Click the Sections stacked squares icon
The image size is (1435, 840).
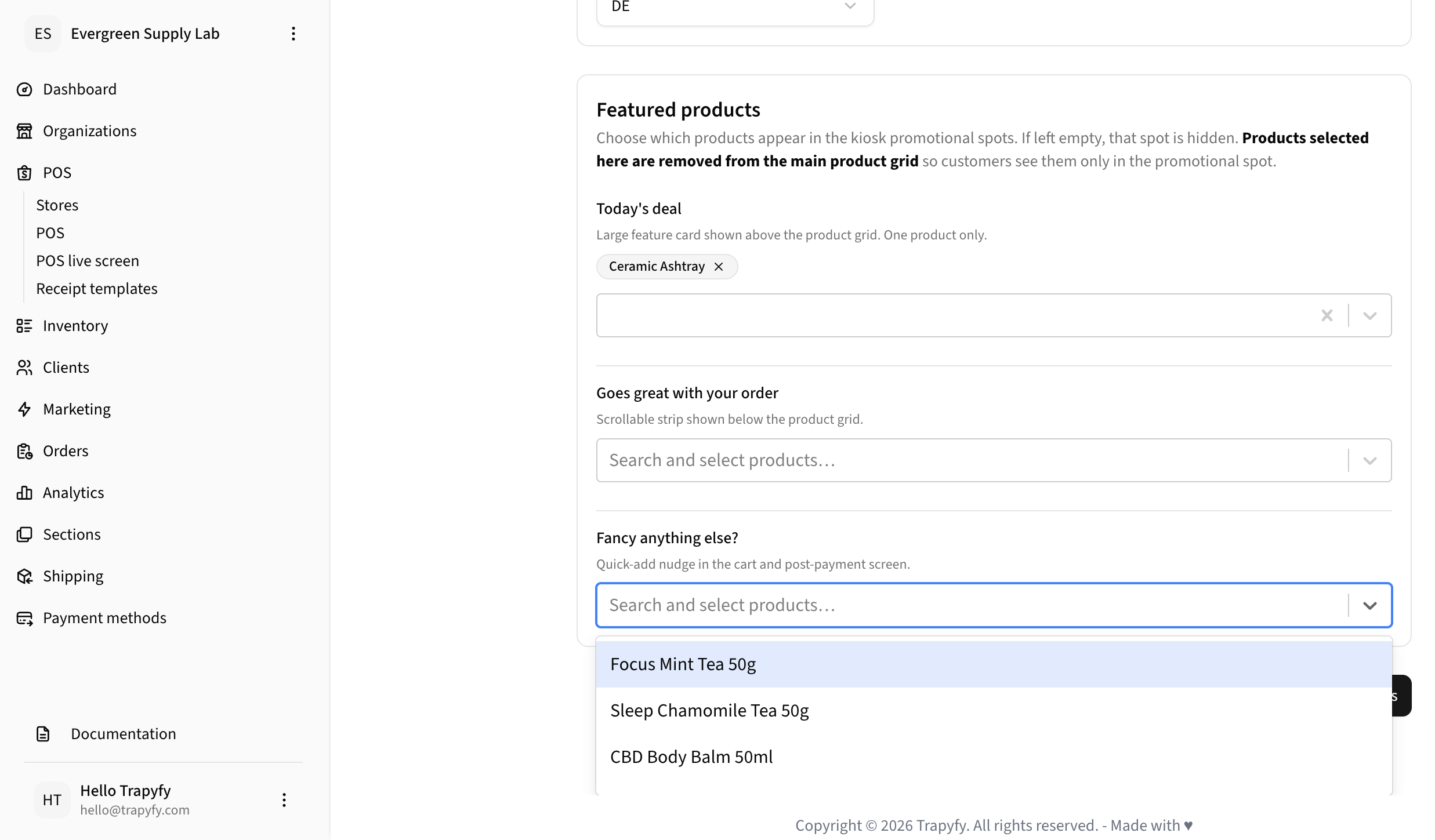click(24, 534)
